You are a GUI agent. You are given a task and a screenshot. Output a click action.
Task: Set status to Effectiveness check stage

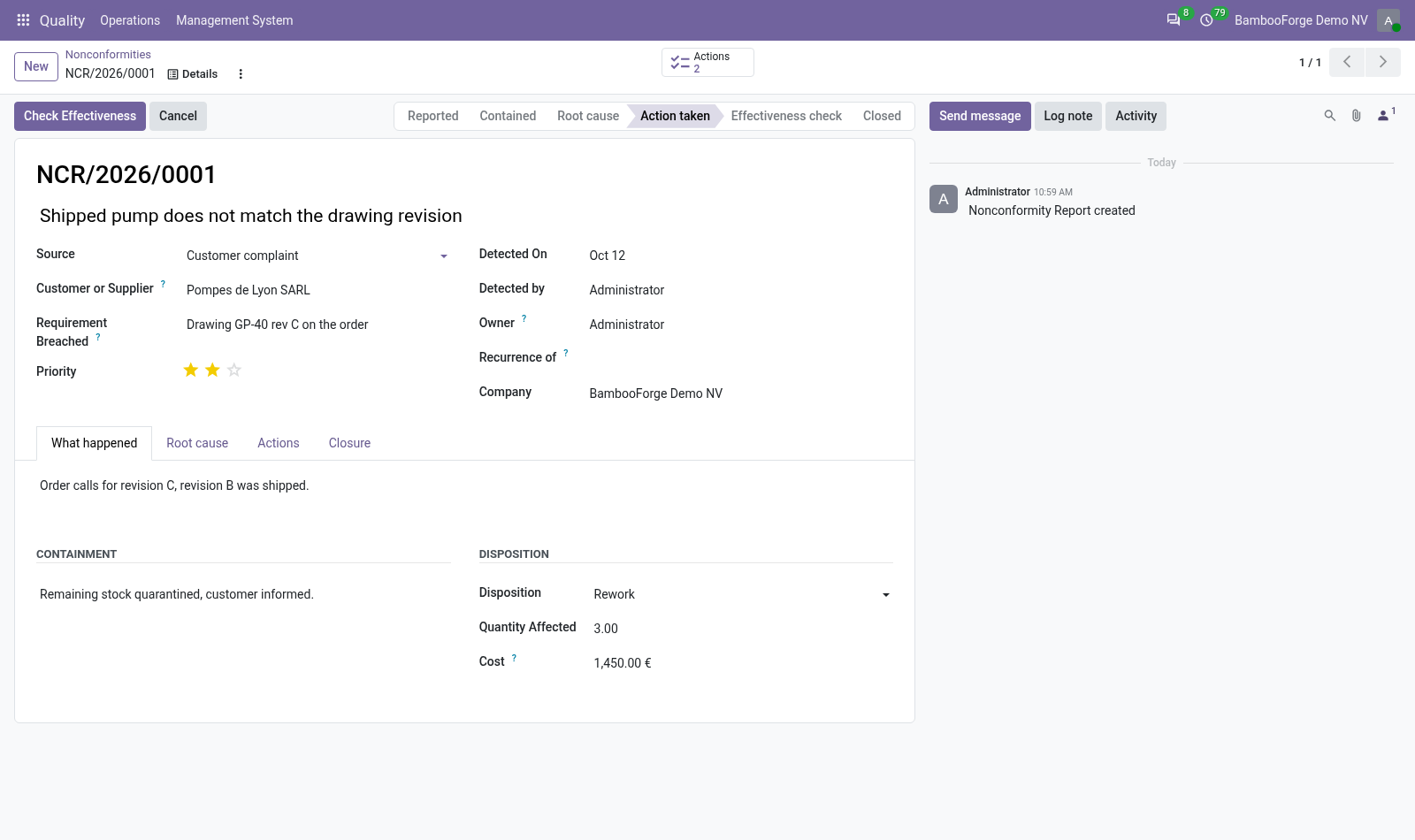click(x=786, y=116)
